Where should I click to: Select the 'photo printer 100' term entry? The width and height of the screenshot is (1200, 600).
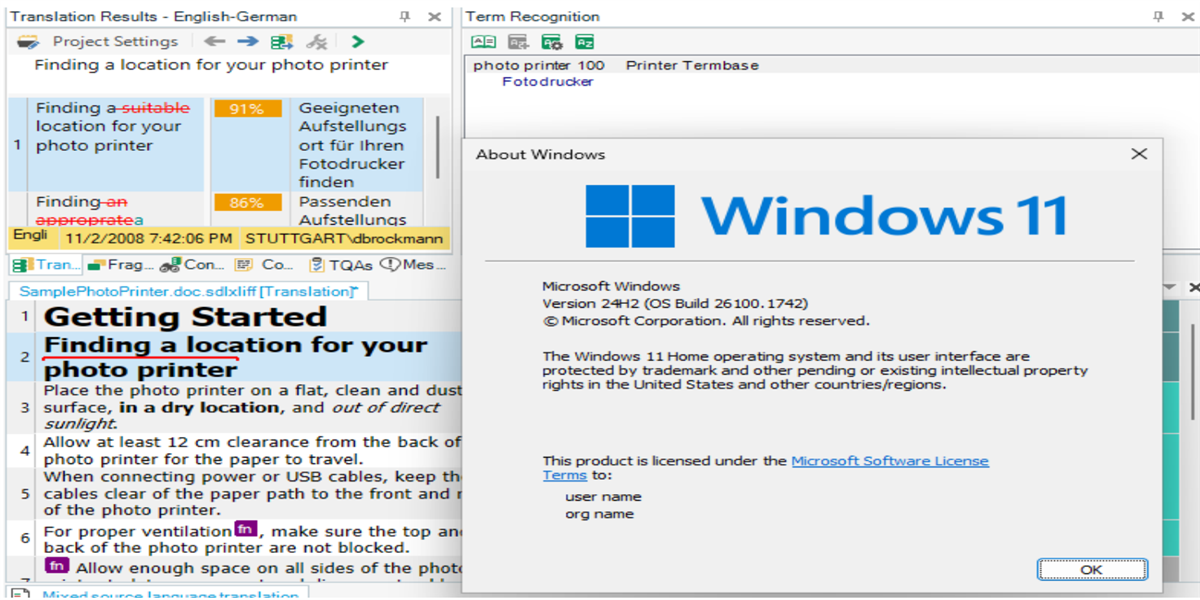[x=538, y=65]
